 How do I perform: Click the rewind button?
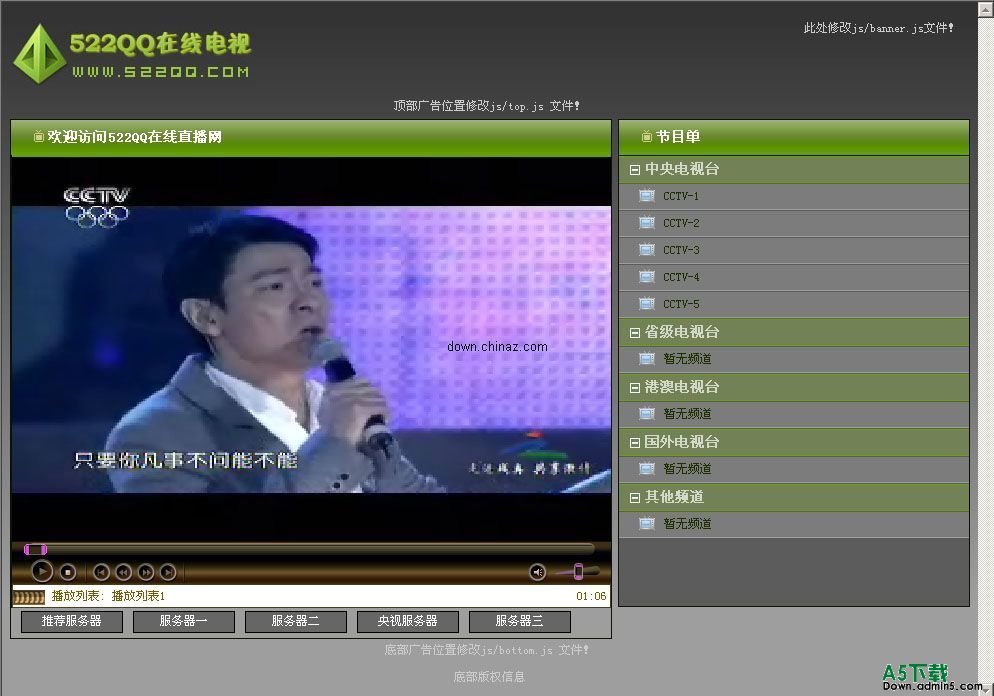click(x=123, y=572)
